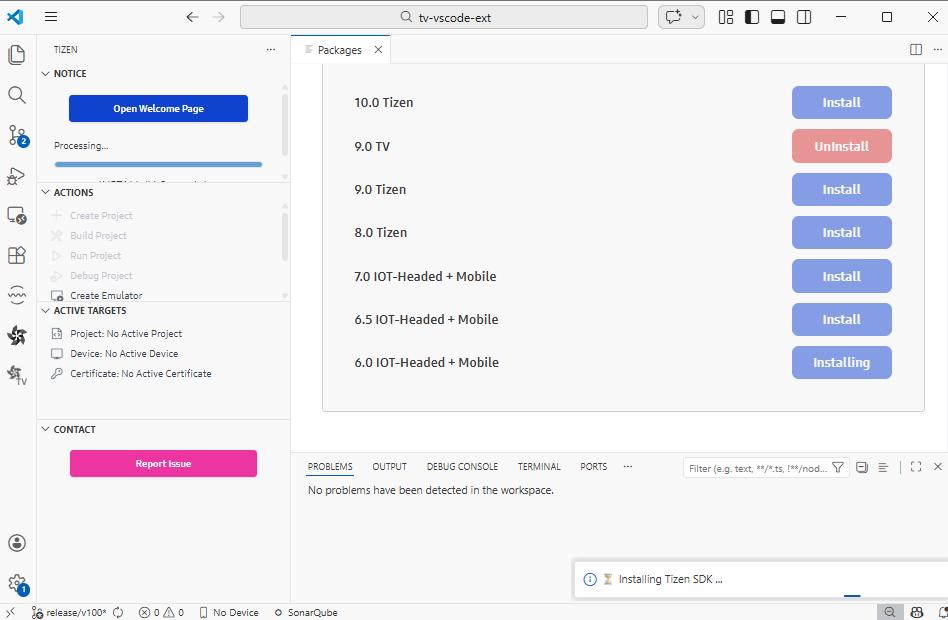The image size is (948, 620).
Task: Click Install for 10.0 Tizen
Action: [x=841, y=103]
